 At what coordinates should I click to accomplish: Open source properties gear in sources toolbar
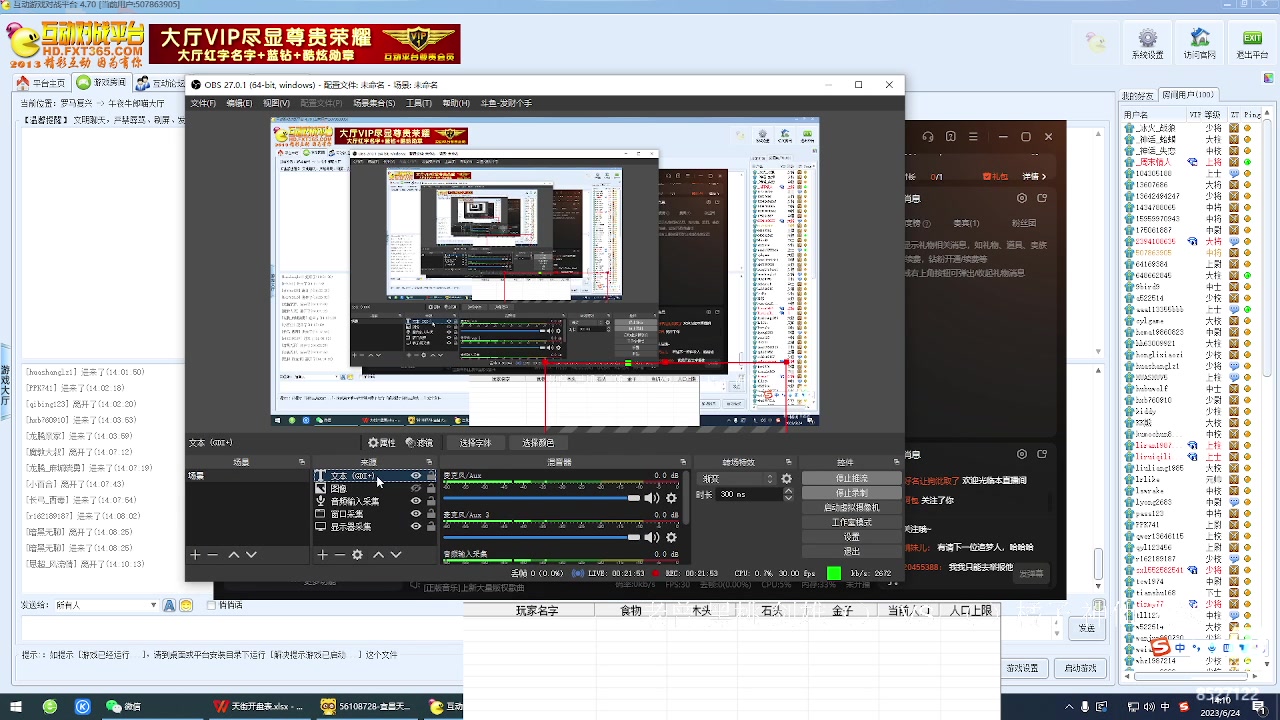click(x=358, y=555)
